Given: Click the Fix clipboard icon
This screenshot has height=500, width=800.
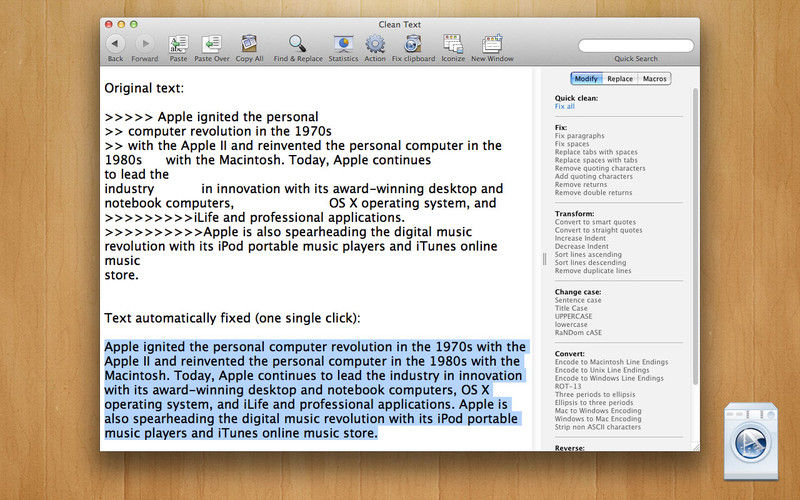Looking at the screenshot, I should tap(413, 44).
